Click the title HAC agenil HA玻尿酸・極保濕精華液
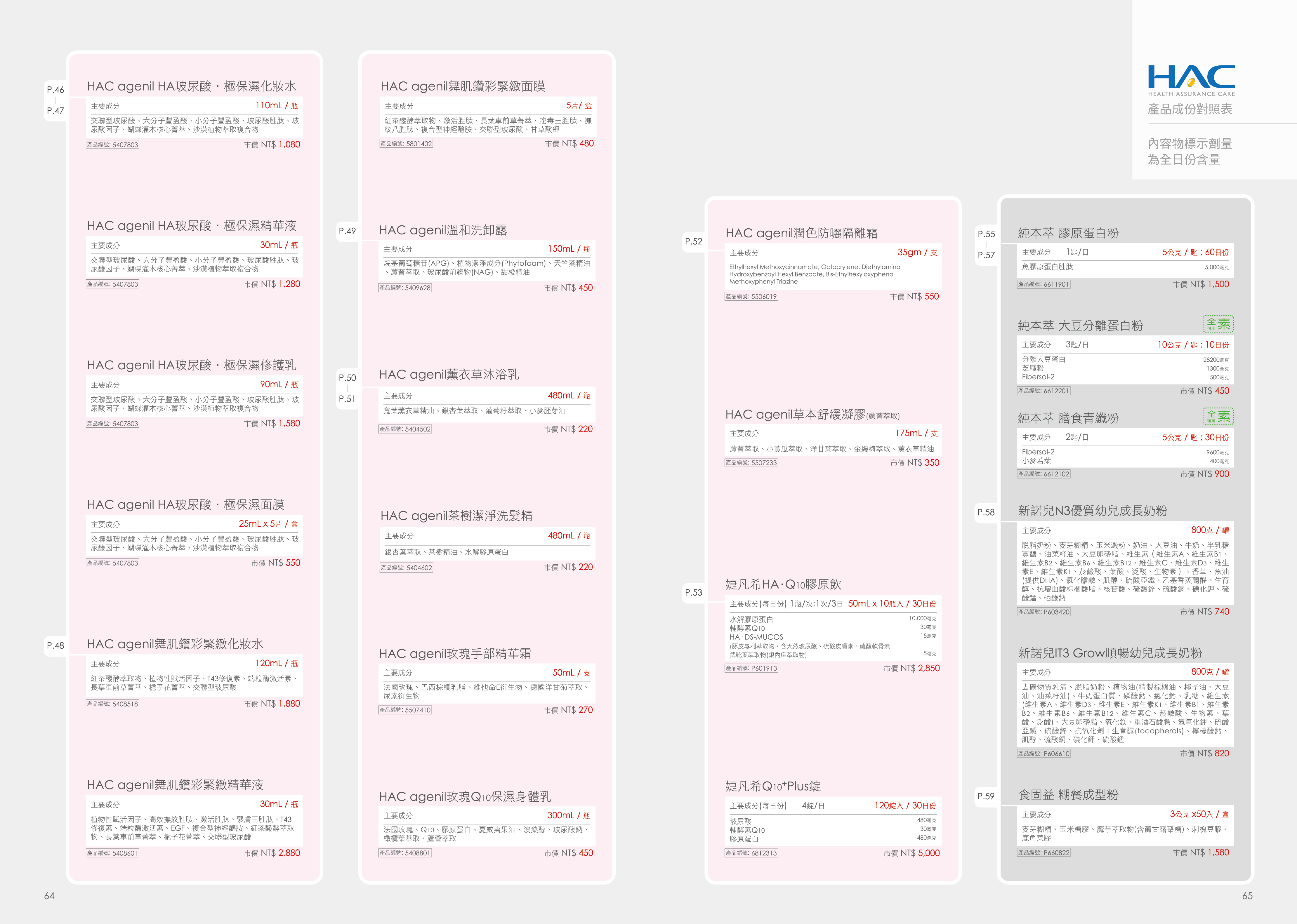The height and width of the screenshot is (924, 1297). click(192, 226)
